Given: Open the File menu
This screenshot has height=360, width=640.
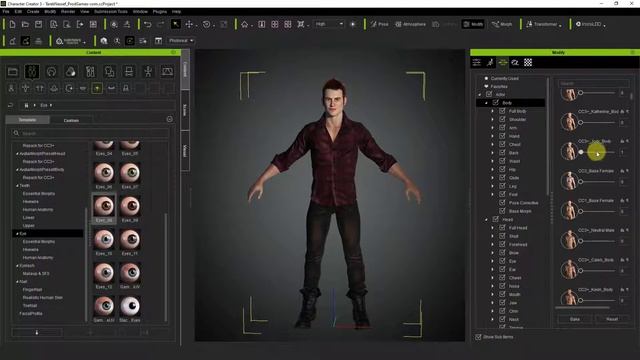Looking at the screenshot, I should [x=6, y=11].
